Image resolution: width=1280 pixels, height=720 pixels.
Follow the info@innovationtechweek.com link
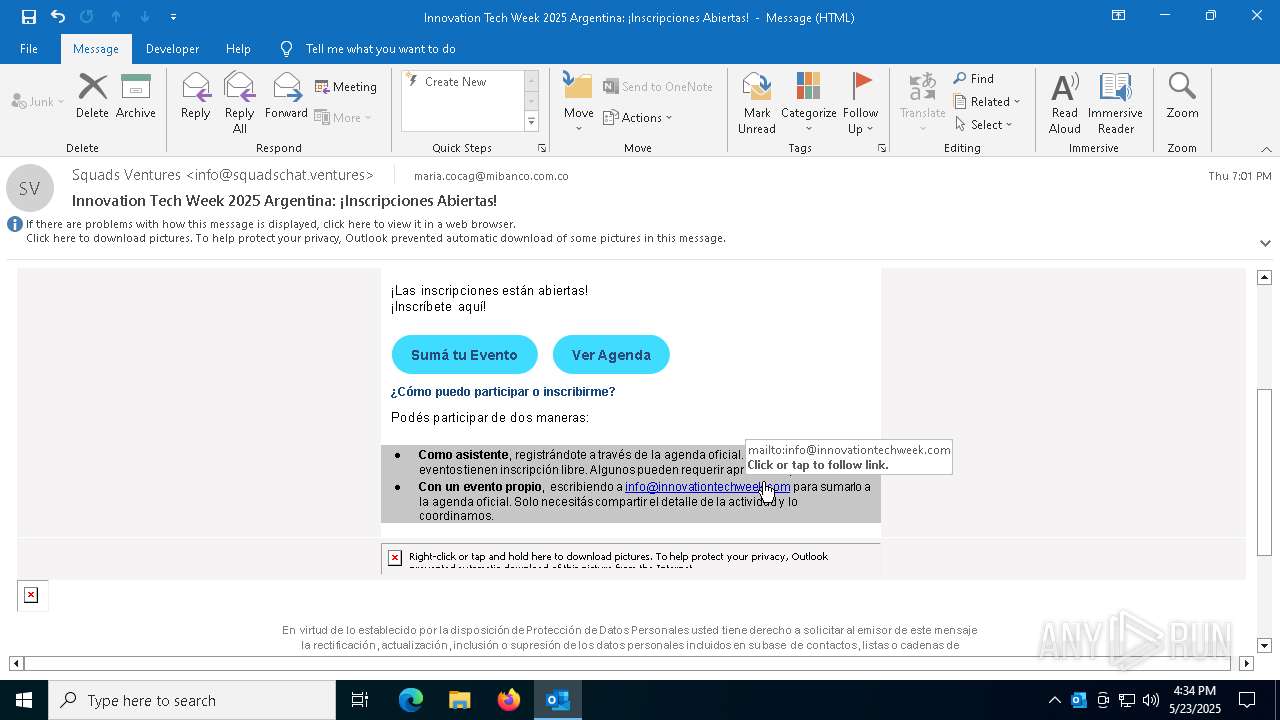[x=707, y=487]
